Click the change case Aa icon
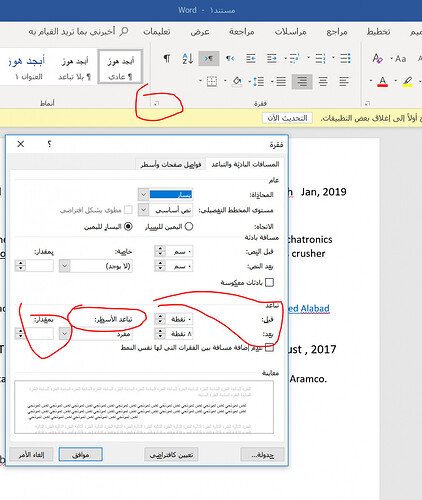422x500 pixels. (400, 59)
